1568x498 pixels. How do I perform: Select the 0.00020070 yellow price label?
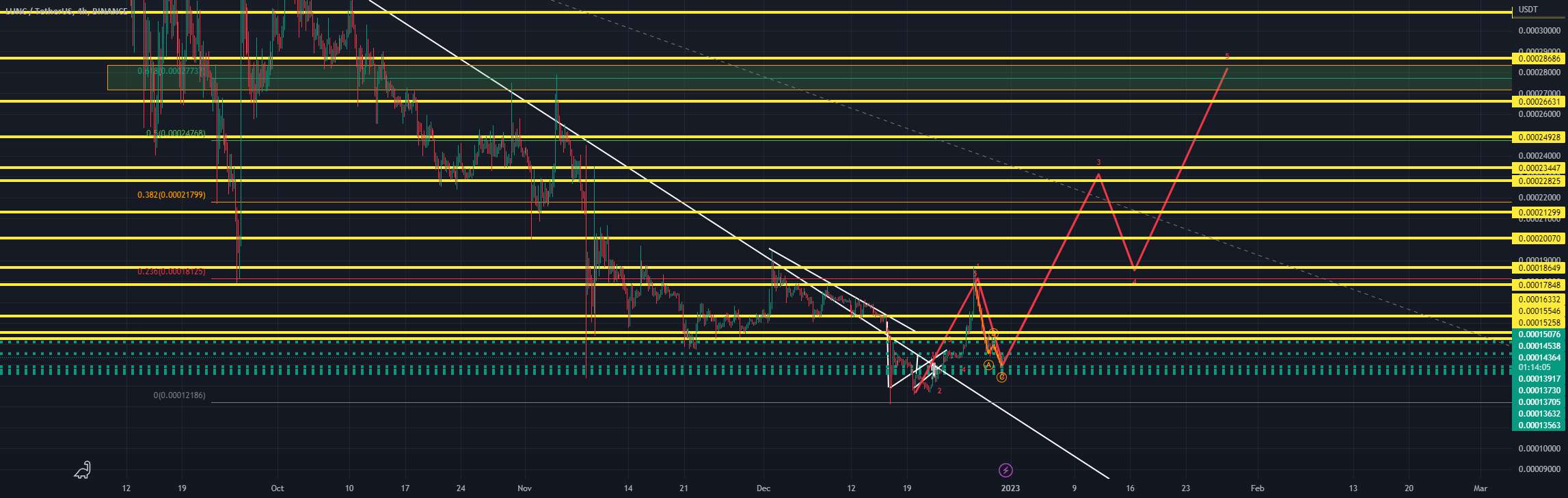(1538, 239)
